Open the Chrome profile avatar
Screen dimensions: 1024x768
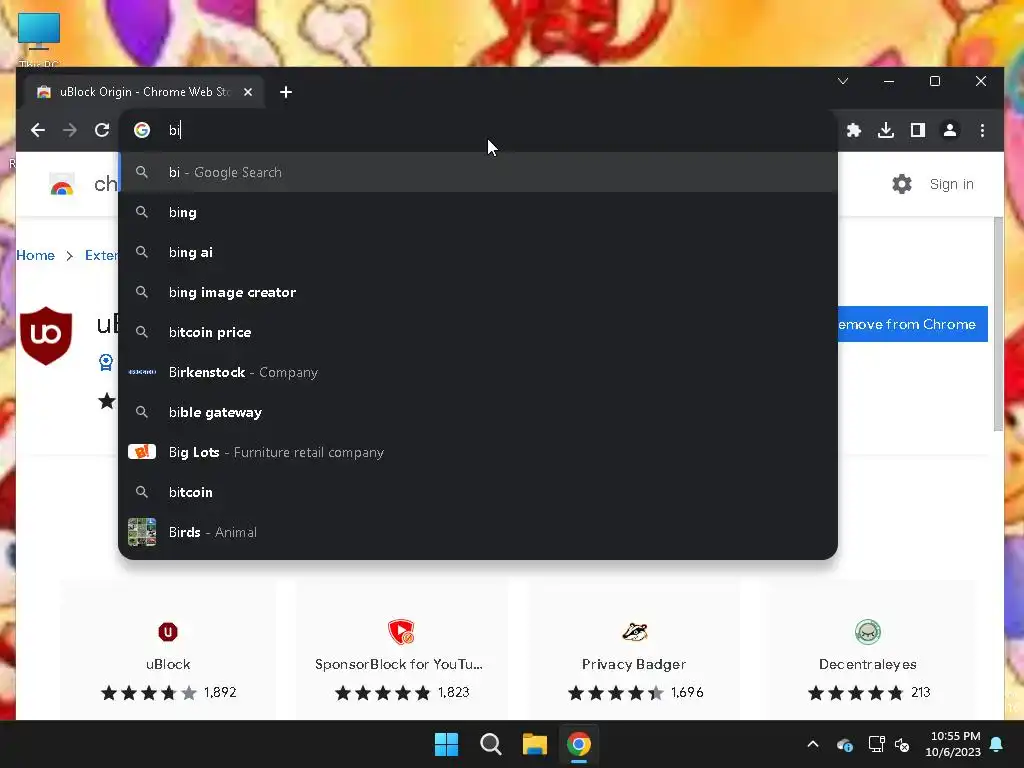tap(950, 130)
